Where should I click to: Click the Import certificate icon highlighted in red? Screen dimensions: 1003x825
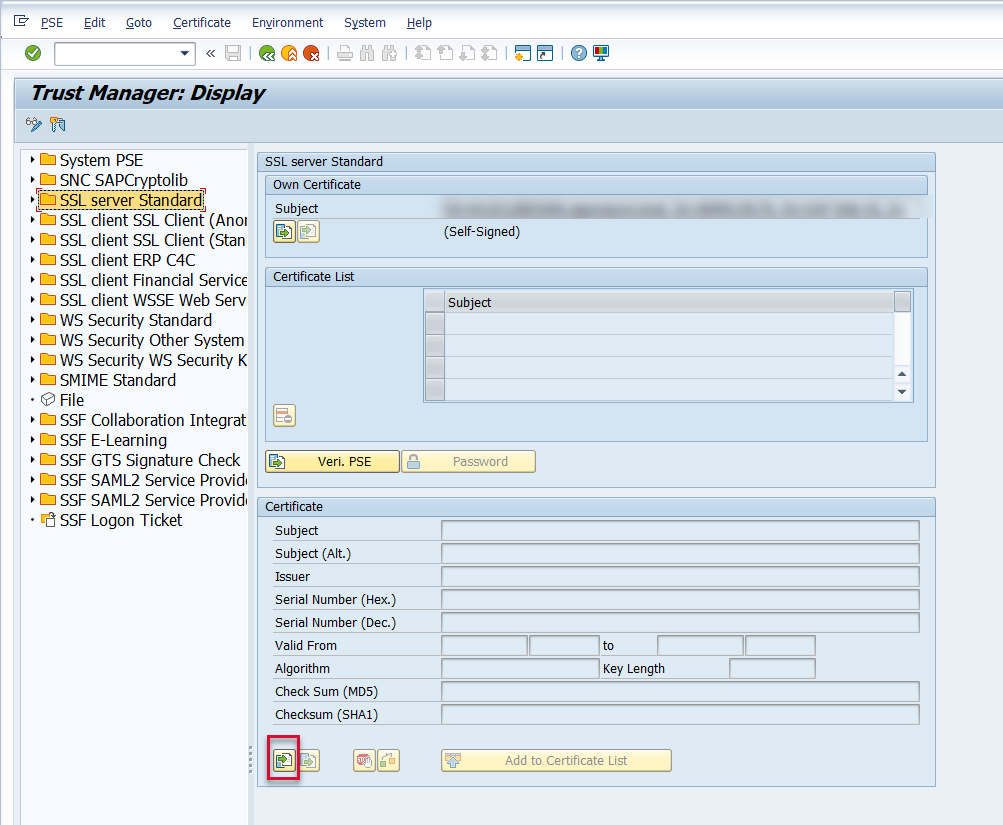pos(284,761)
